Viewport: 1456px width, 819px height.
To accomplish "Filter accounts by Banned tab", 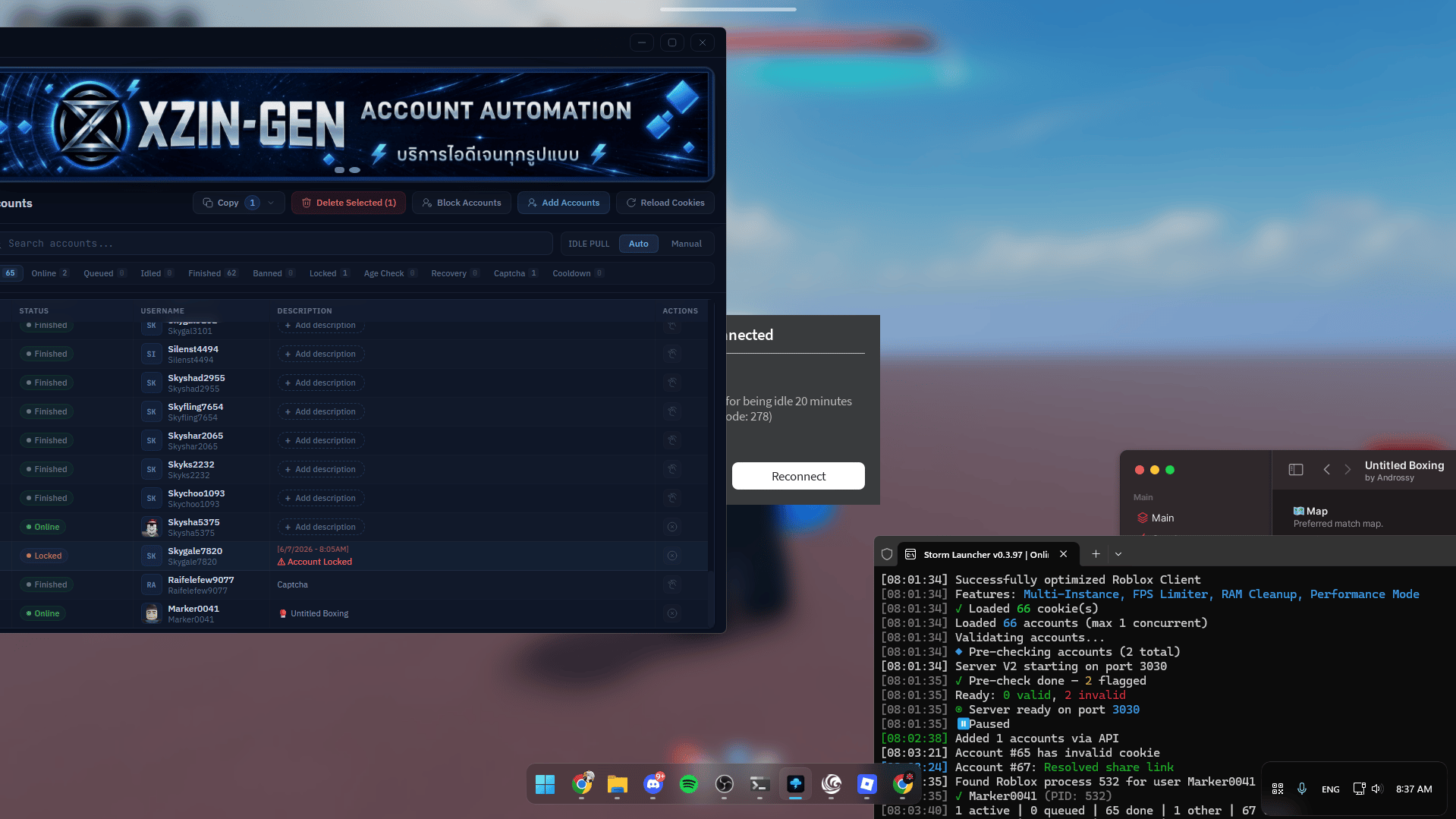I will (274, 273).
